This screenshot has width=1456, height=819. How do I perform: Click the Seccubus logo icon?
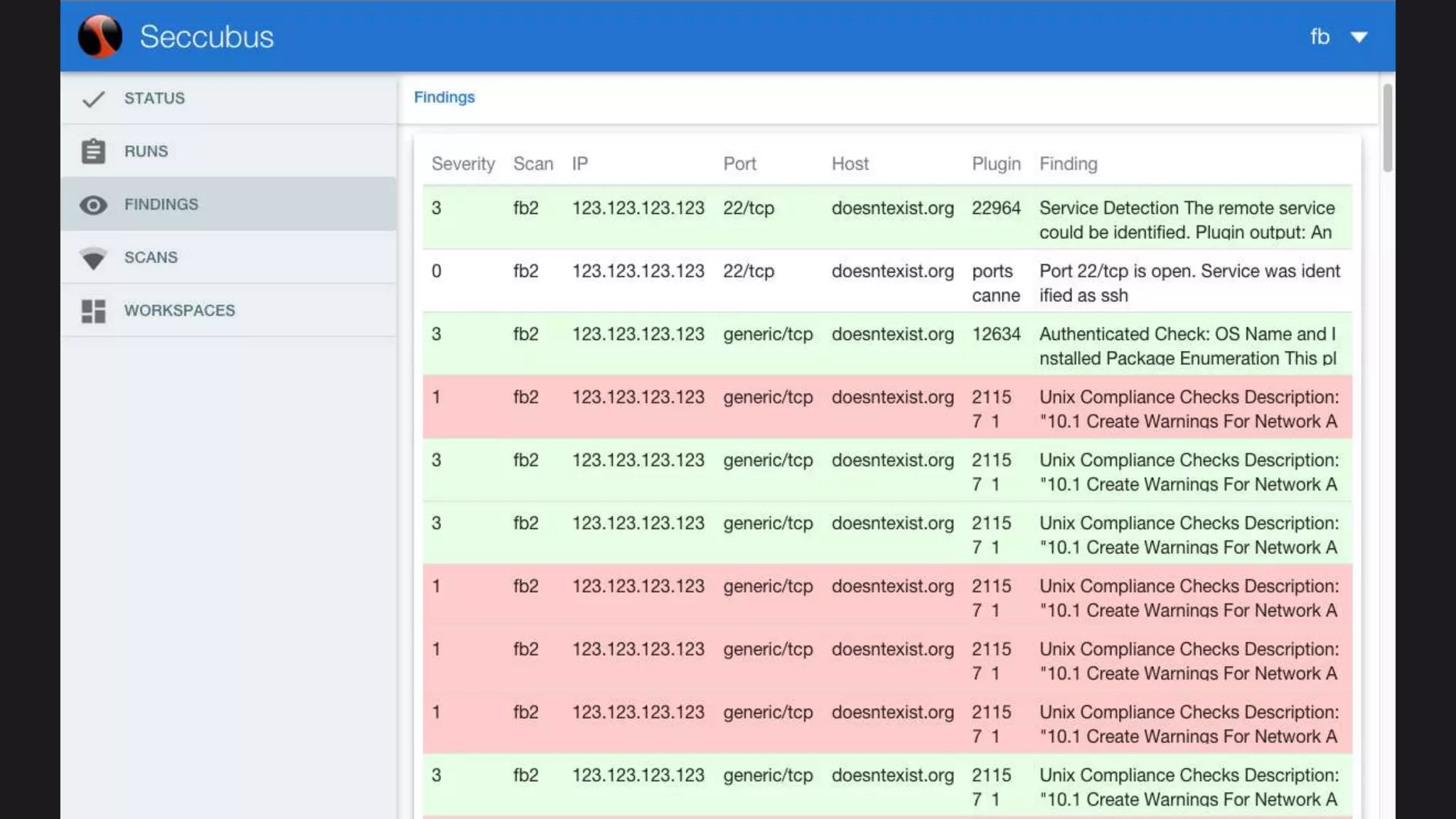[x=100, y=36]
